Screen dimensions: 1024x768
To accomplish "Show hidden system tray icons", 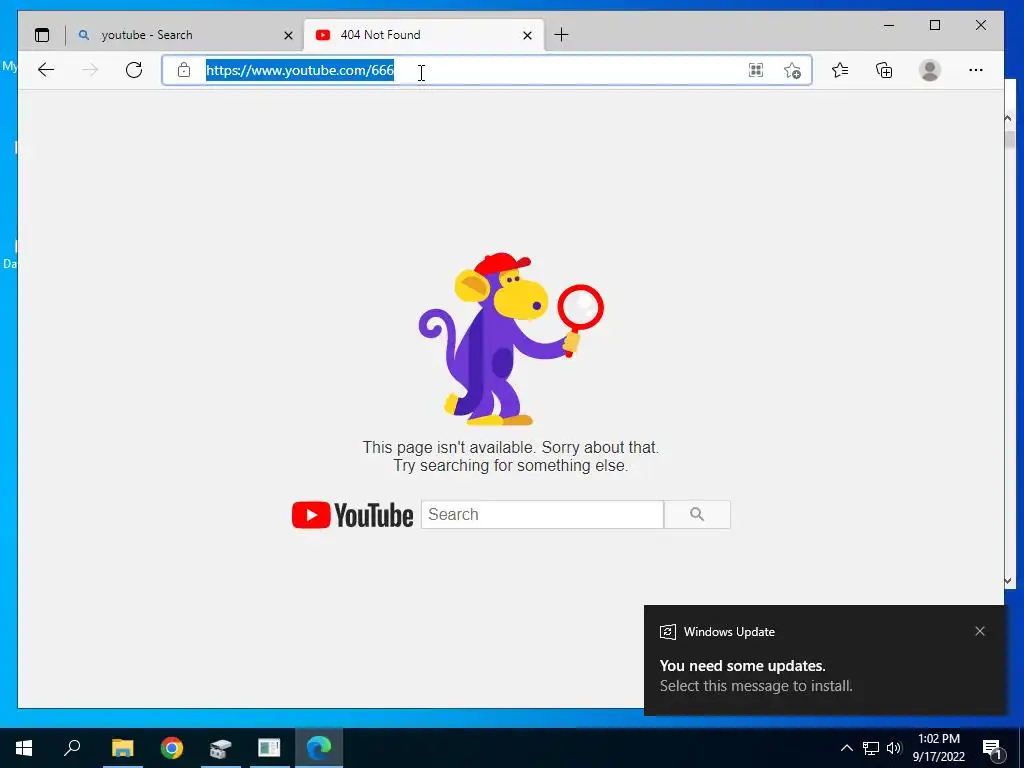I will [846, 748].
